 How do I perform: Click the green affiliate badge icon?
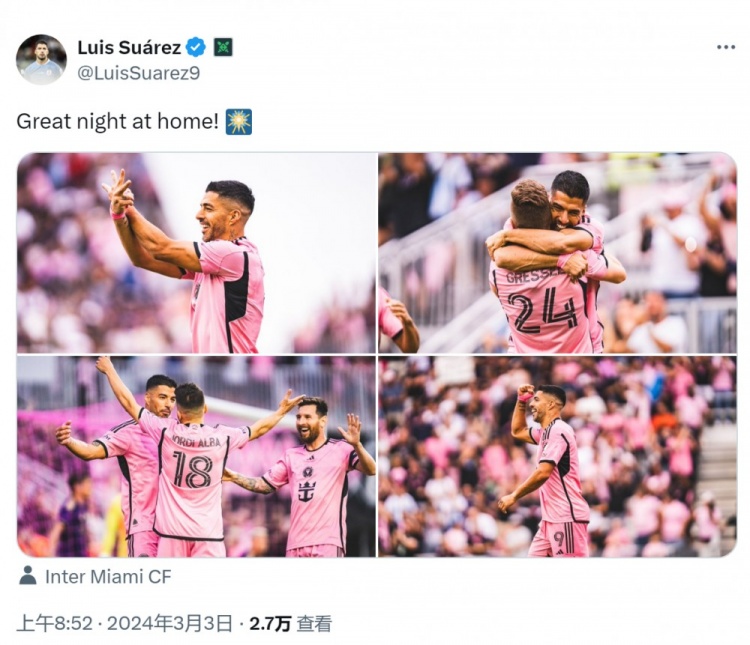pyautogui.click(x=223, y=47)
